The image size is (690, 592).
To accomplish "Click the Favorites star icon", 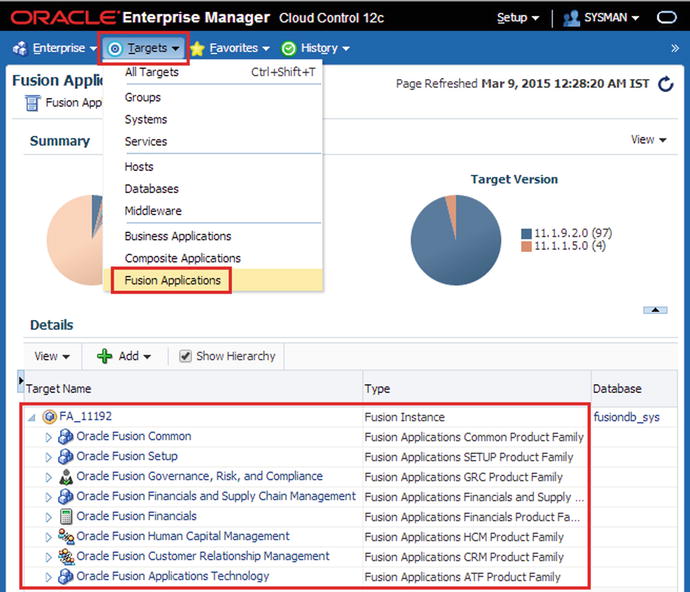I will tap(198, 48).
